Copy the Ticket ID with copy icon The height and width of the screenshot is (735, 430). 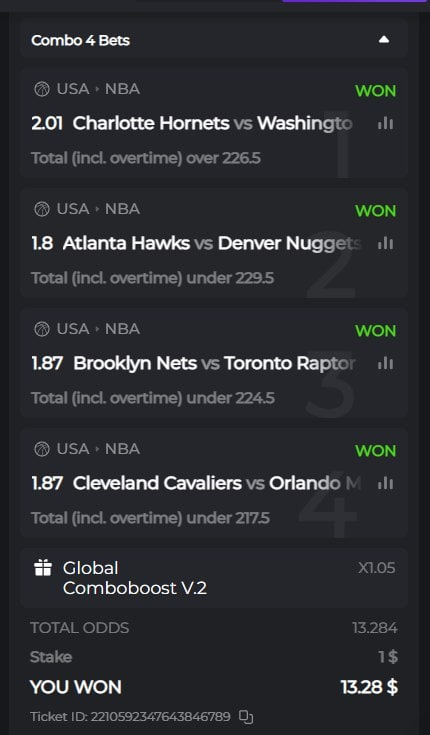(246, 717)
